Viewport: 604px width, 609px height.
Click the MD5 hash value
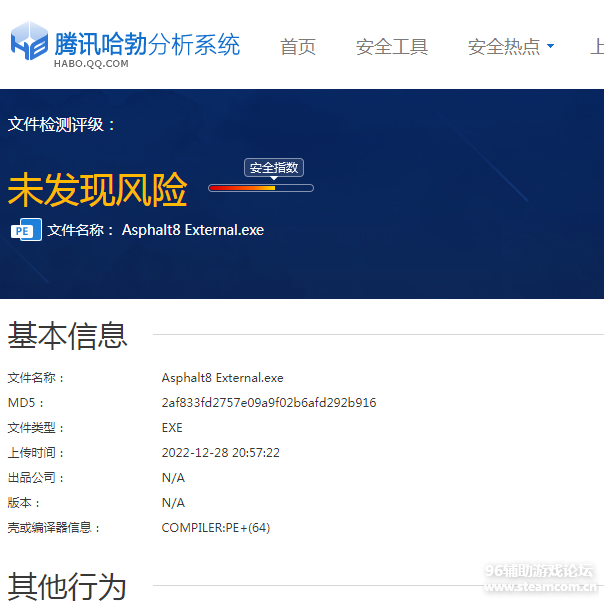tap(269, 403)
